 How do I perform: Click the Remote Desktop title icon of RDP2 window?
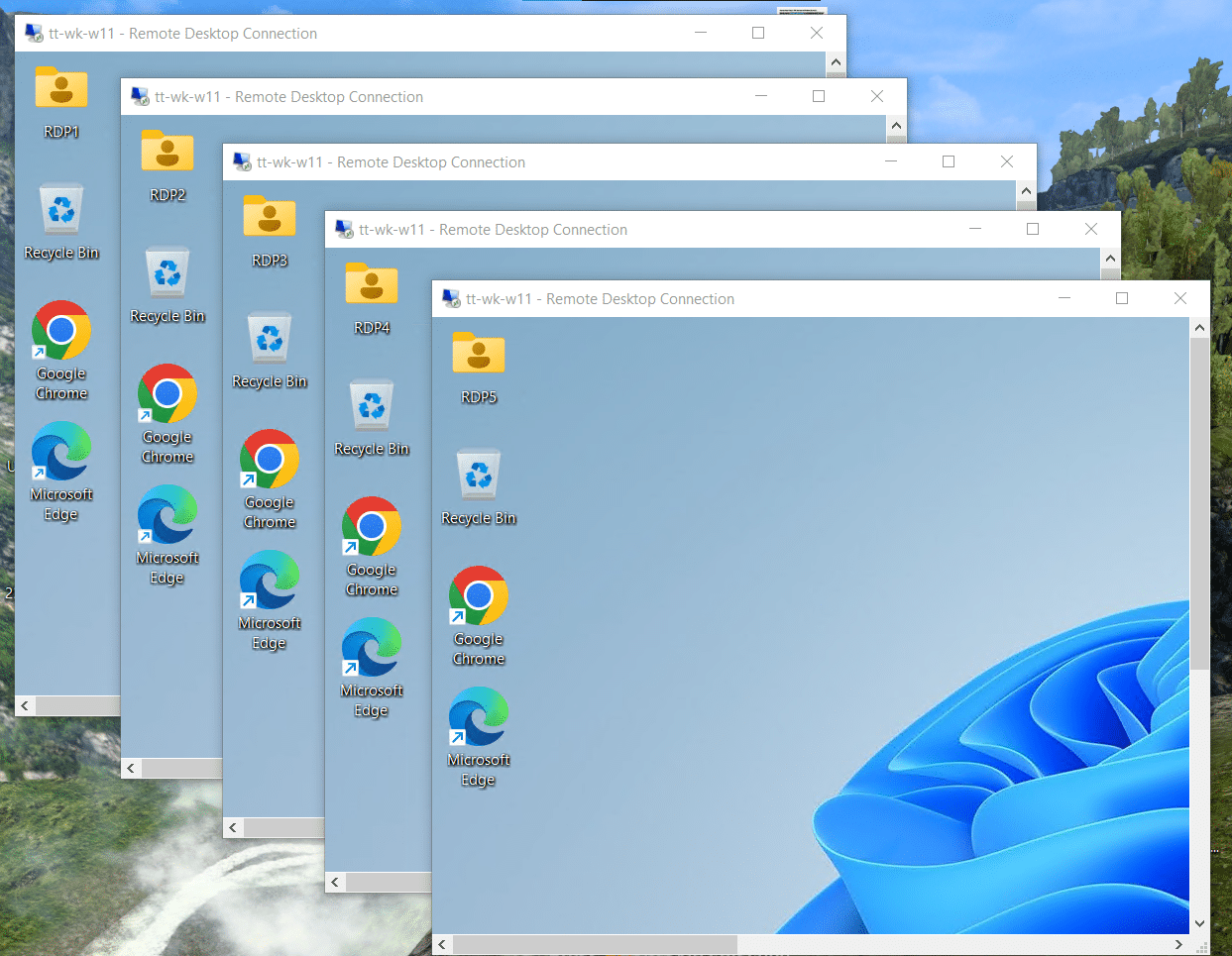140,96
